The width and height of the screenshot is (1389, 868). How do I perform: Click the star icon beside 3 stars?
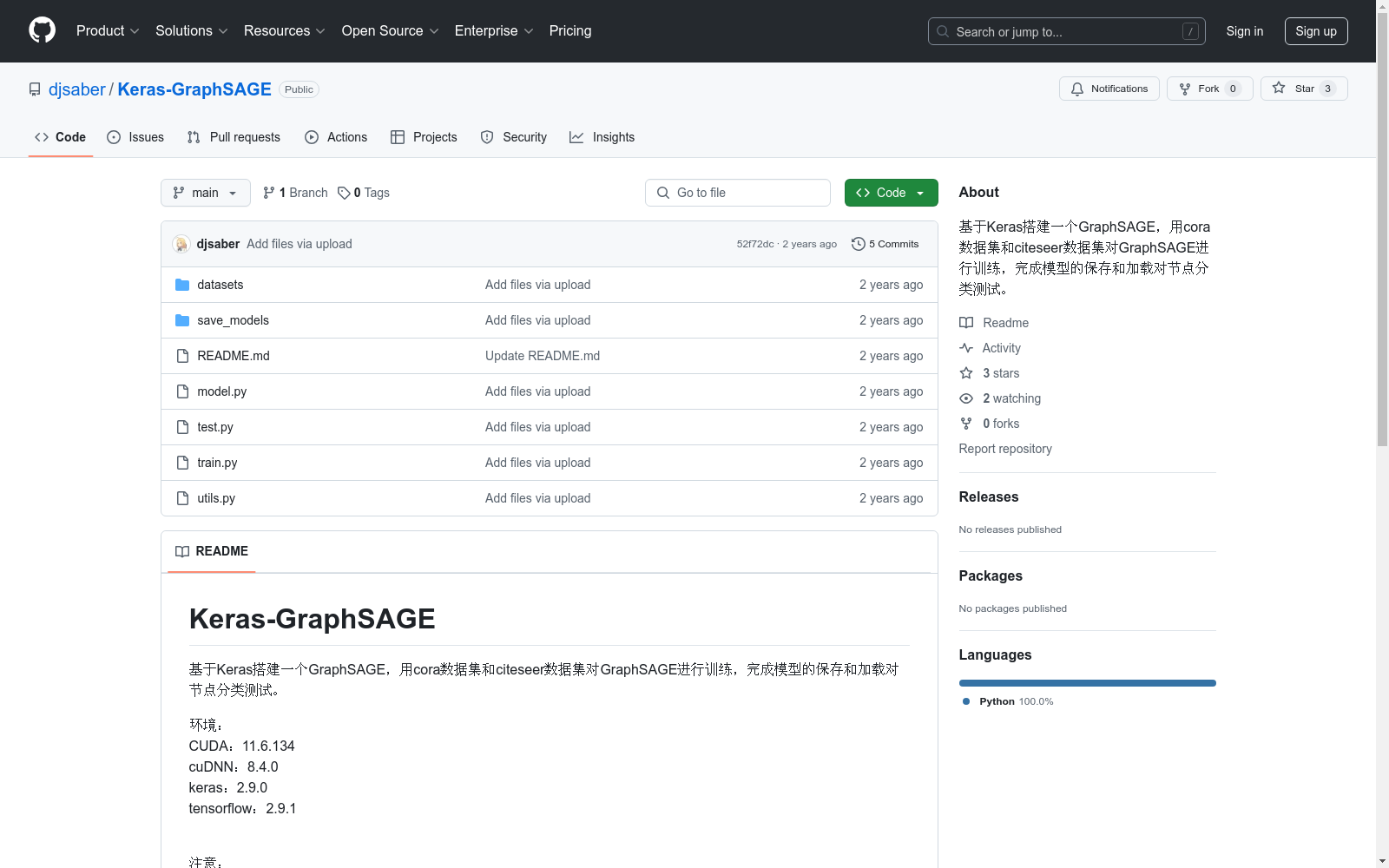click(966, 373)
